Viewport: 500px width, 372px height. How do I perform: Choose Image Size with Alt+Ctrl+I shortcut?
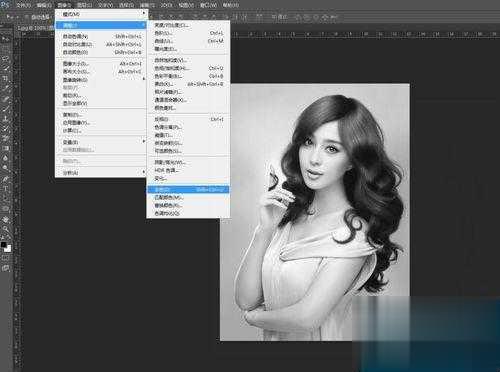[x=101, y=63]
